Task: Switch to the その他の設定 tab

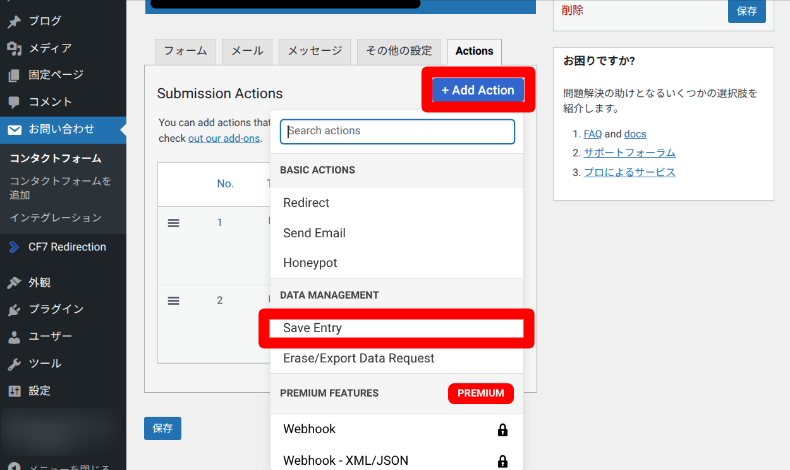Action: 399,51
